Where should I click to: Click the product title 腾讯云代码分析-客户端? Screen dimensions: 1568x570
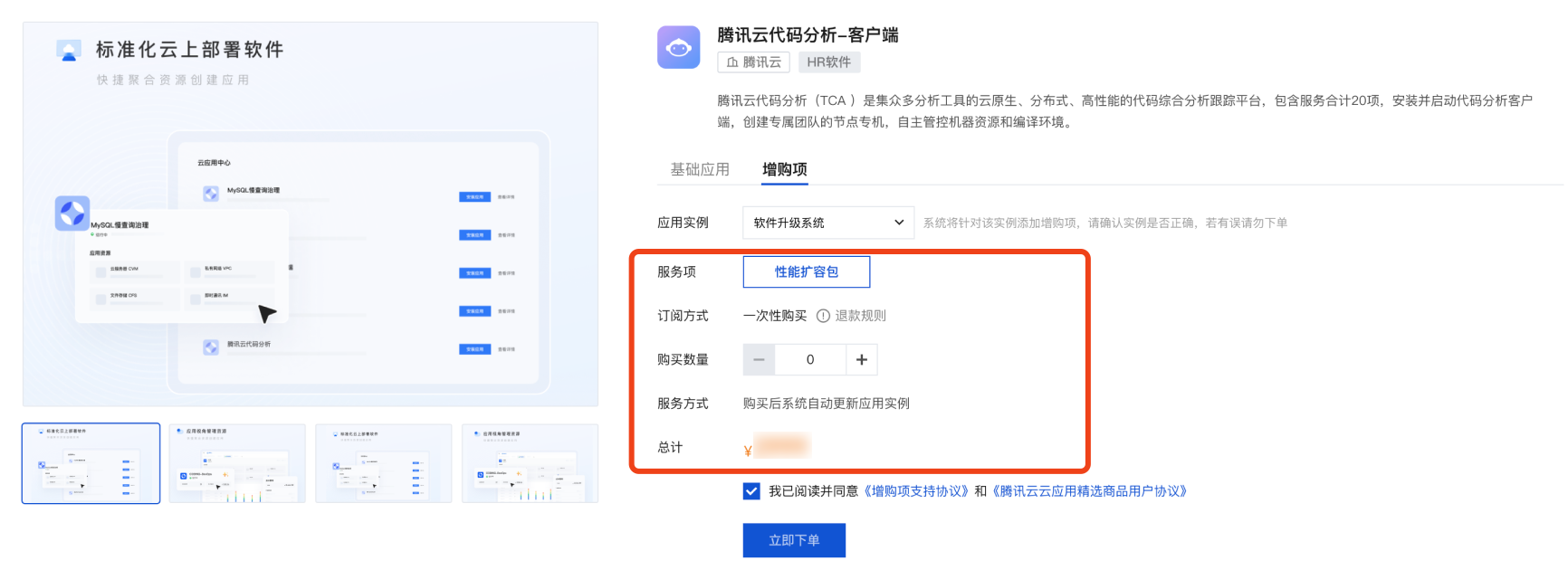[808, 34]
